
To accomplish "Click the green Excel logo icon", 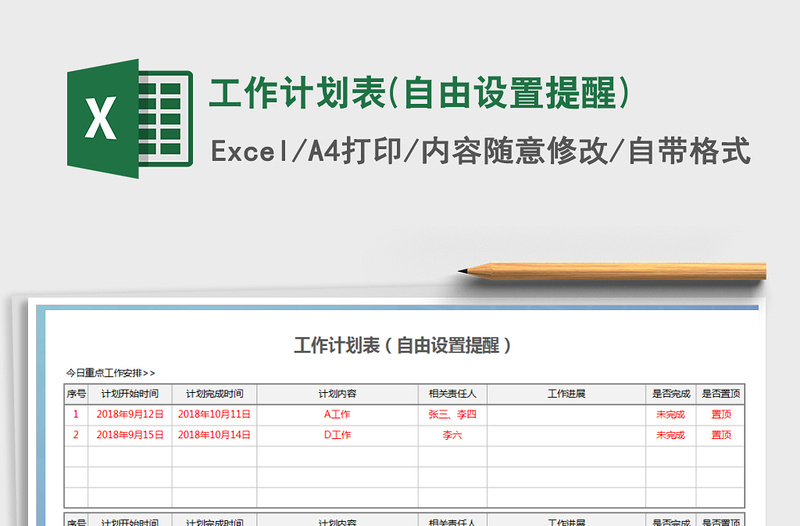I will 130,118.
